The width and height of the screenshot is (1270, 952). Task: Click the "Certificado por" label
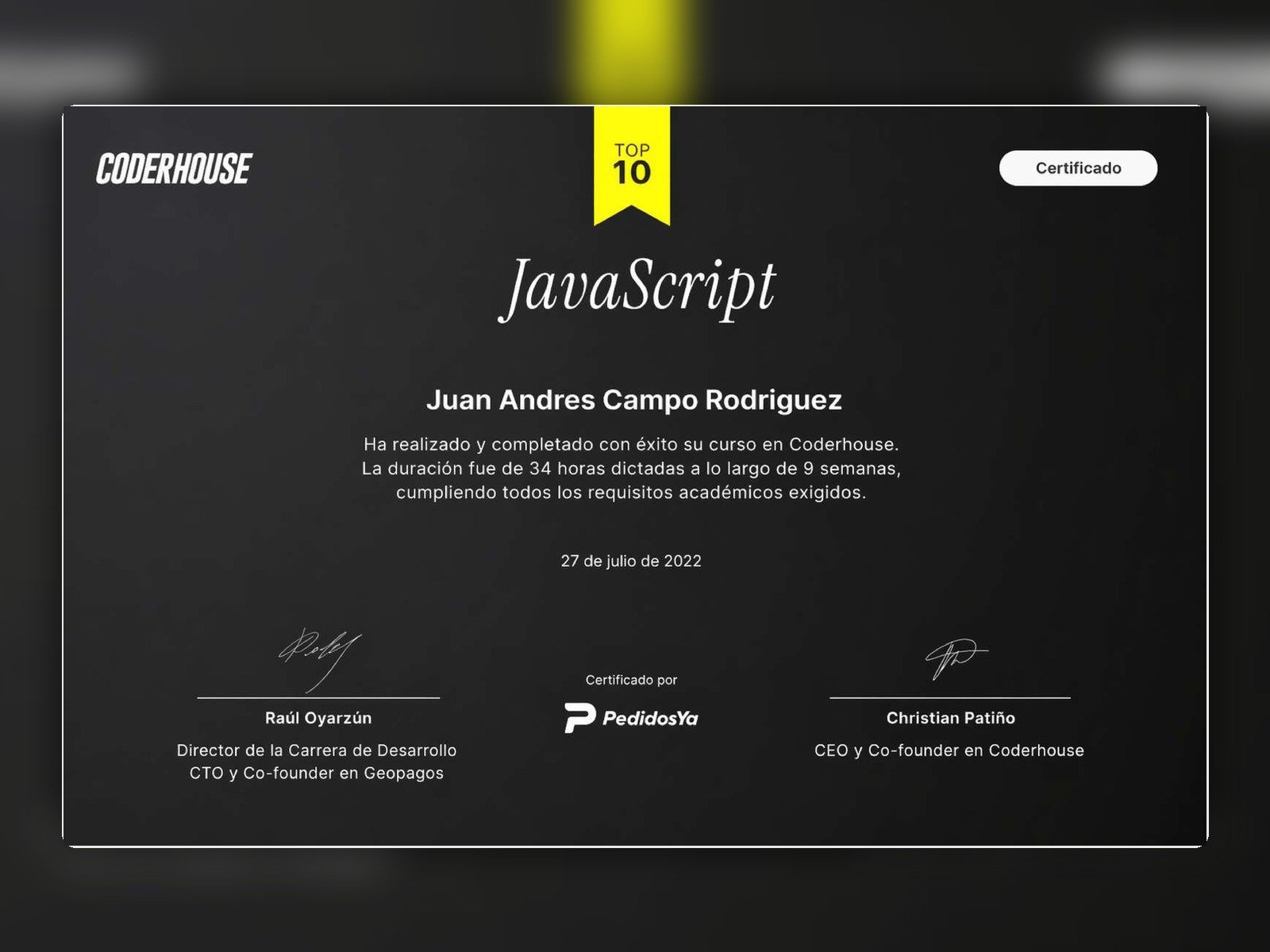[x=631, y=680]
